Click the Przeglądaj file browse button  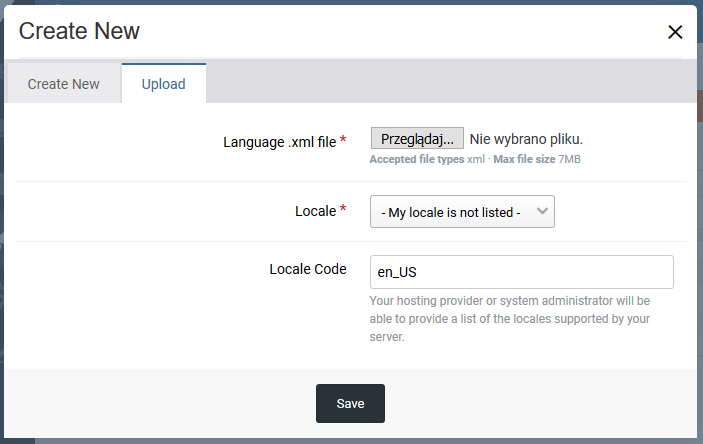coord(417,139)
